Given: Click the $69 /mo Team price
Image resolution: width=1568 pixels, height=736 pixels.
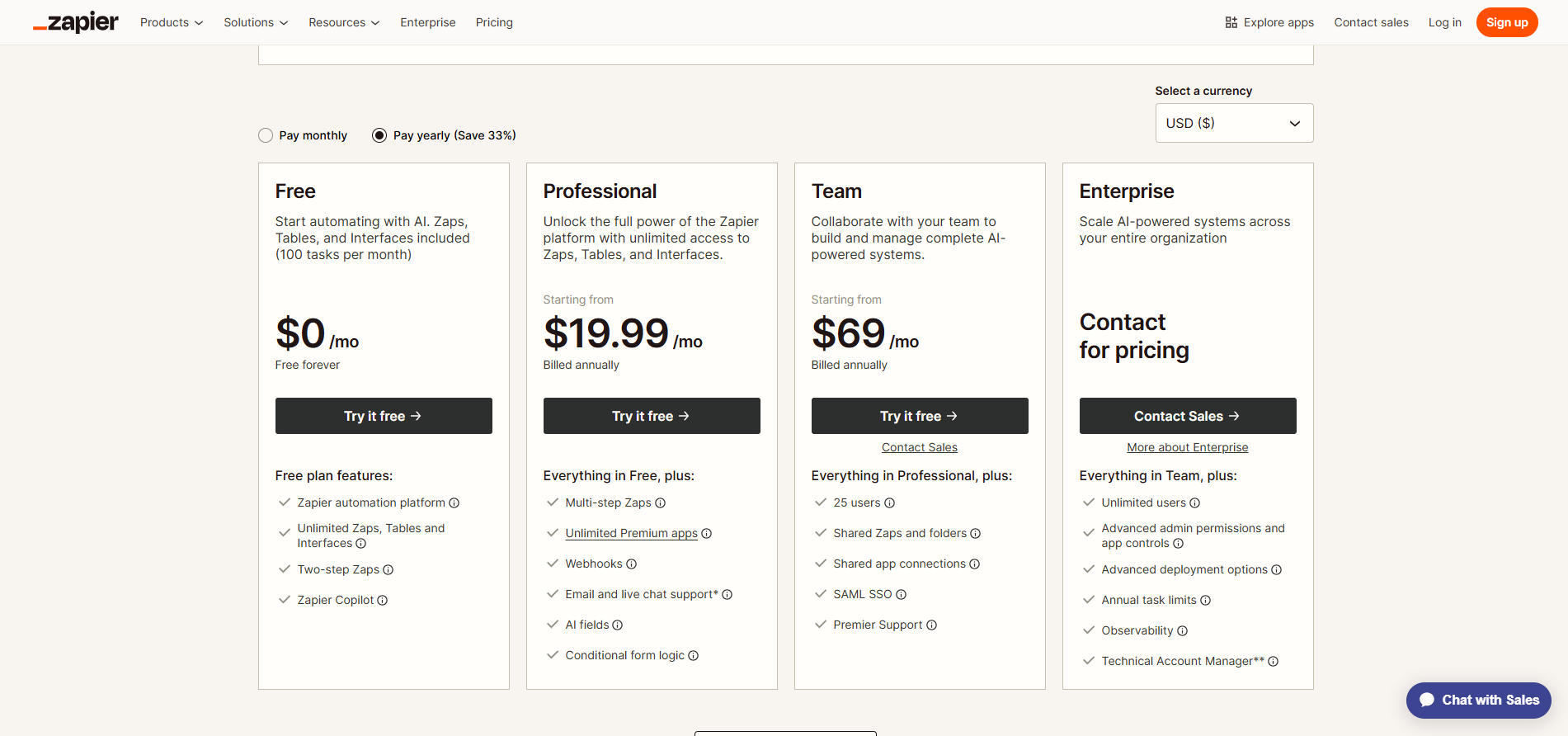Looking at the screenshot, I should (865, 333).
